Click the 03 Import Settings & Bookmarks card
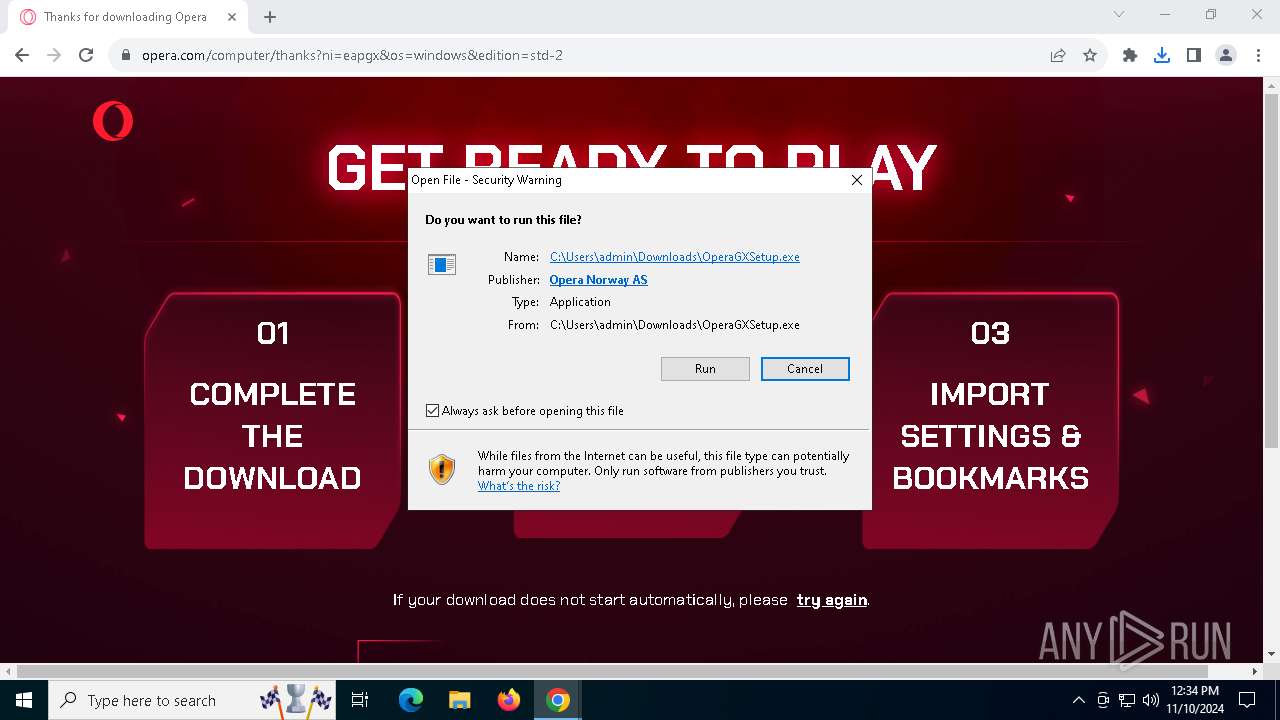Viewport: 1280px width, 720px height. pos(990,420)
